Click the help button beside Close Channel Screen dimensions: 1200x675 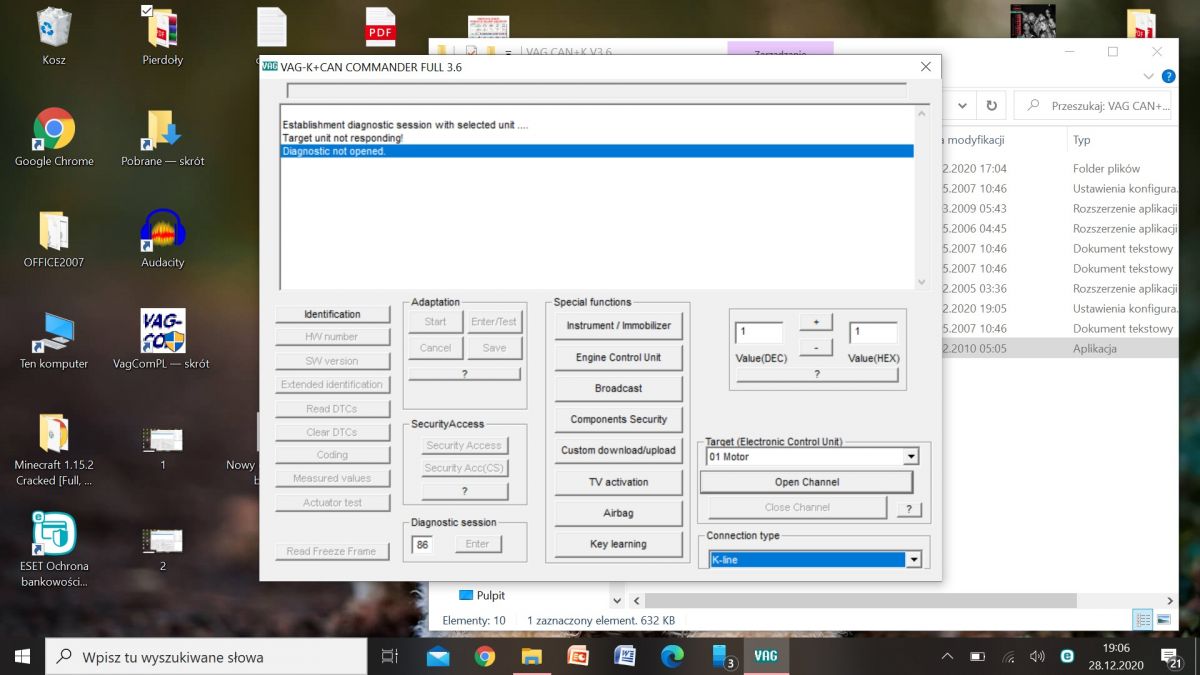pos(908,509)
